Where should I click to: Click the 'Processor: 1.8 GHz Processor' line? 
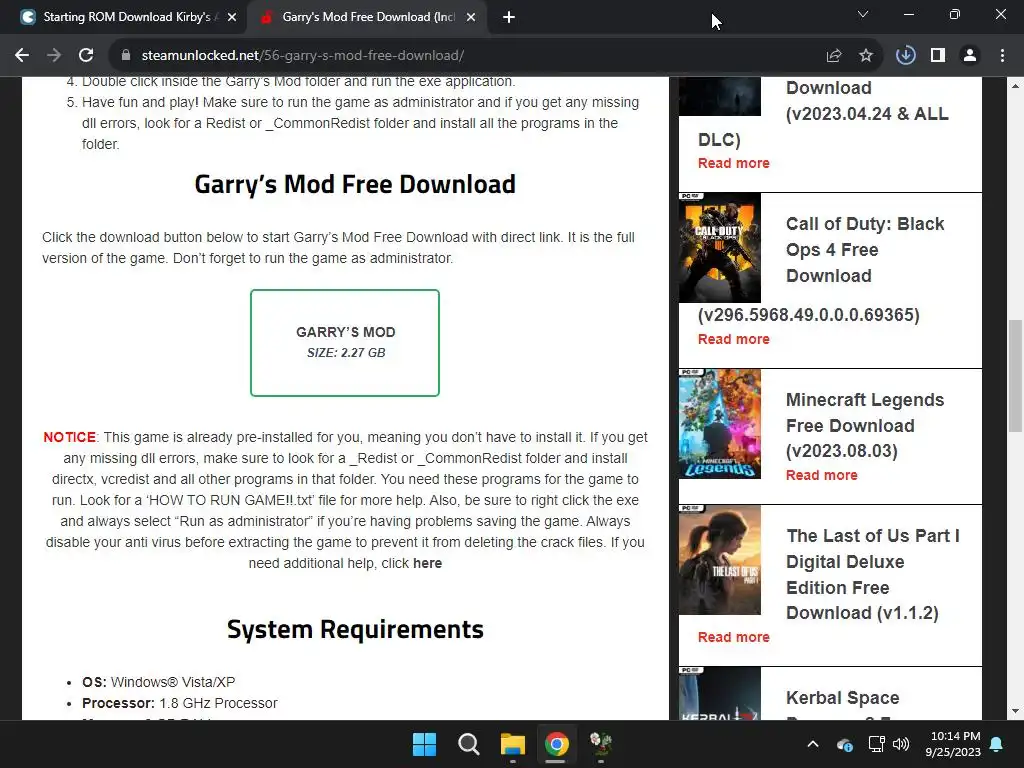coord(180,703)
